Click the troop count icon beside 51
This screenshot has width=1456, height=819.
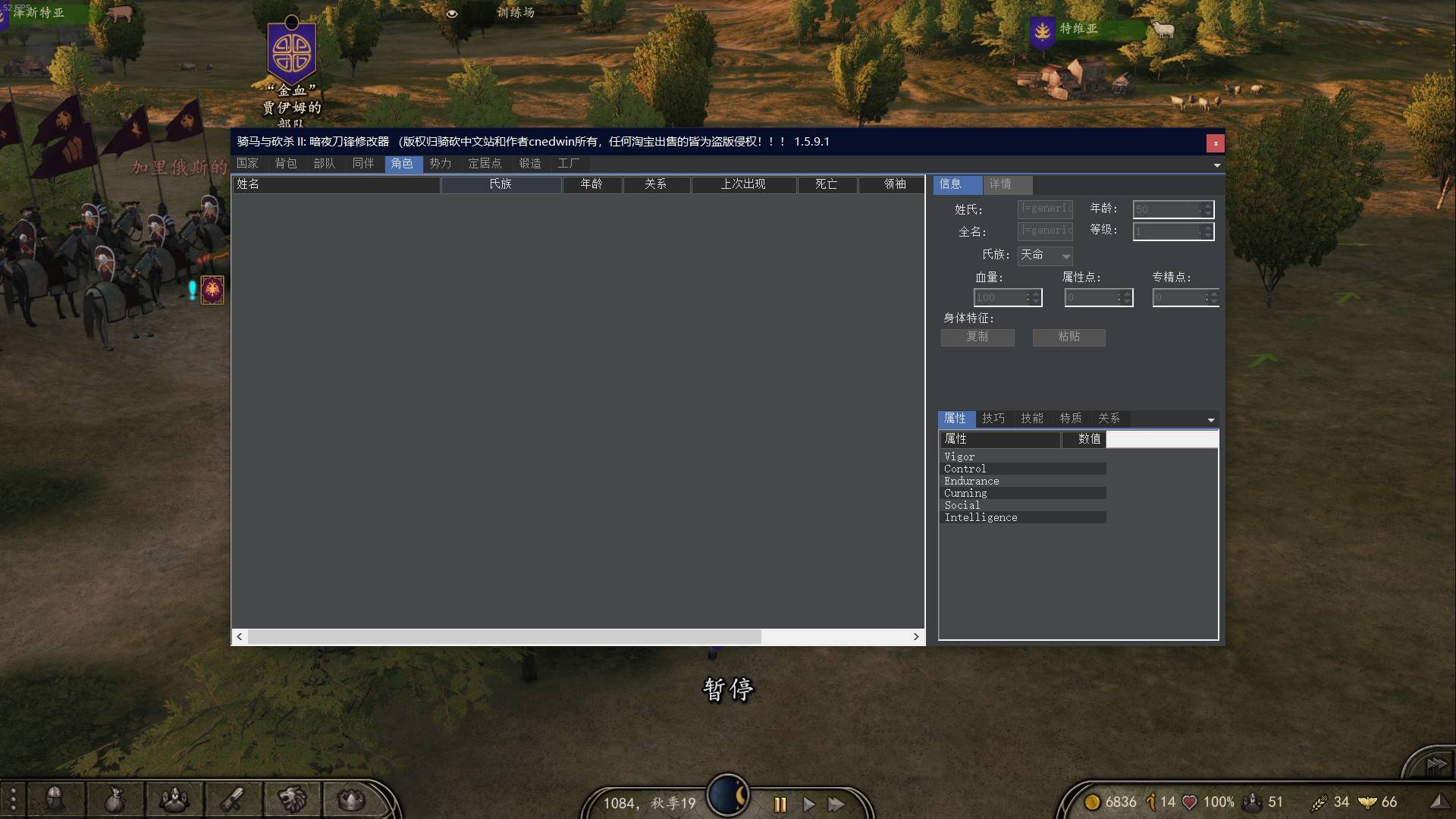pyautogui.click(x=1252, y=802)
